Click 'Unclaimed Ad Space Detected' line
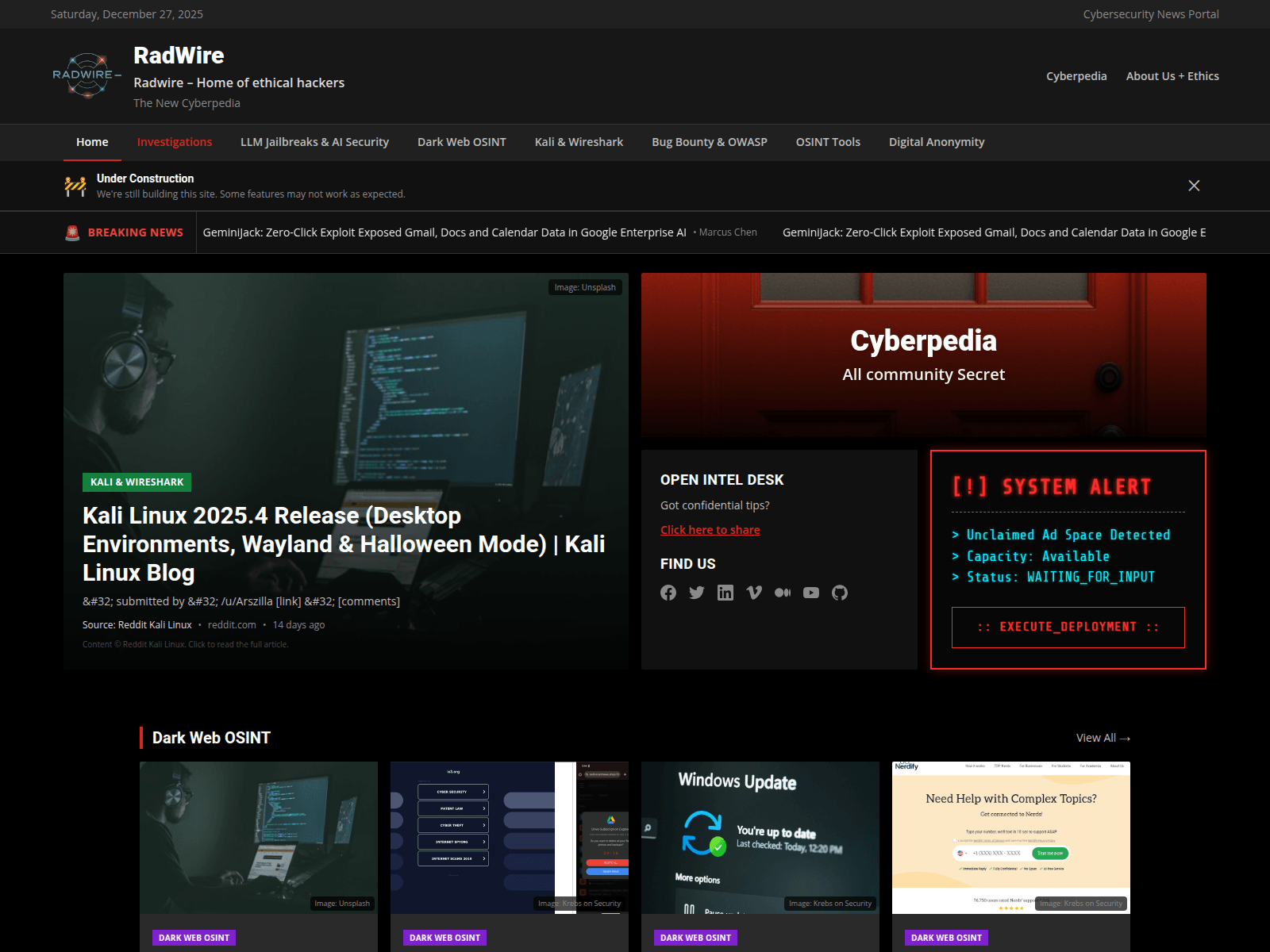 [1068, 535]
